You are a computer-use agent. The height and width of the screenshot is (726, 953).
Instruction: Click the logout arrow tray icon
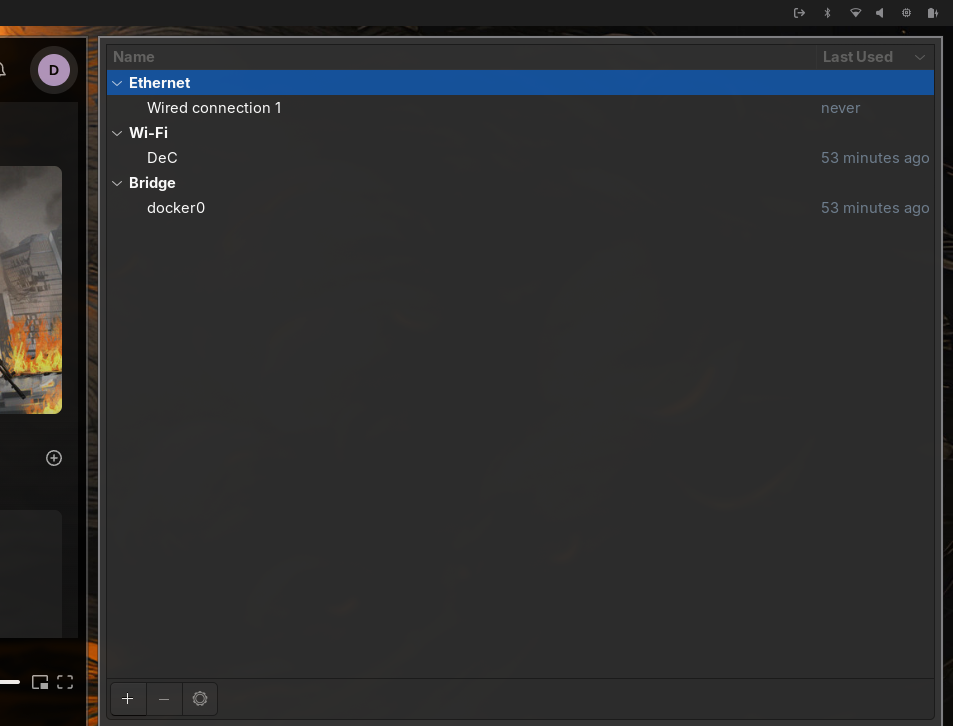point(799,13)
